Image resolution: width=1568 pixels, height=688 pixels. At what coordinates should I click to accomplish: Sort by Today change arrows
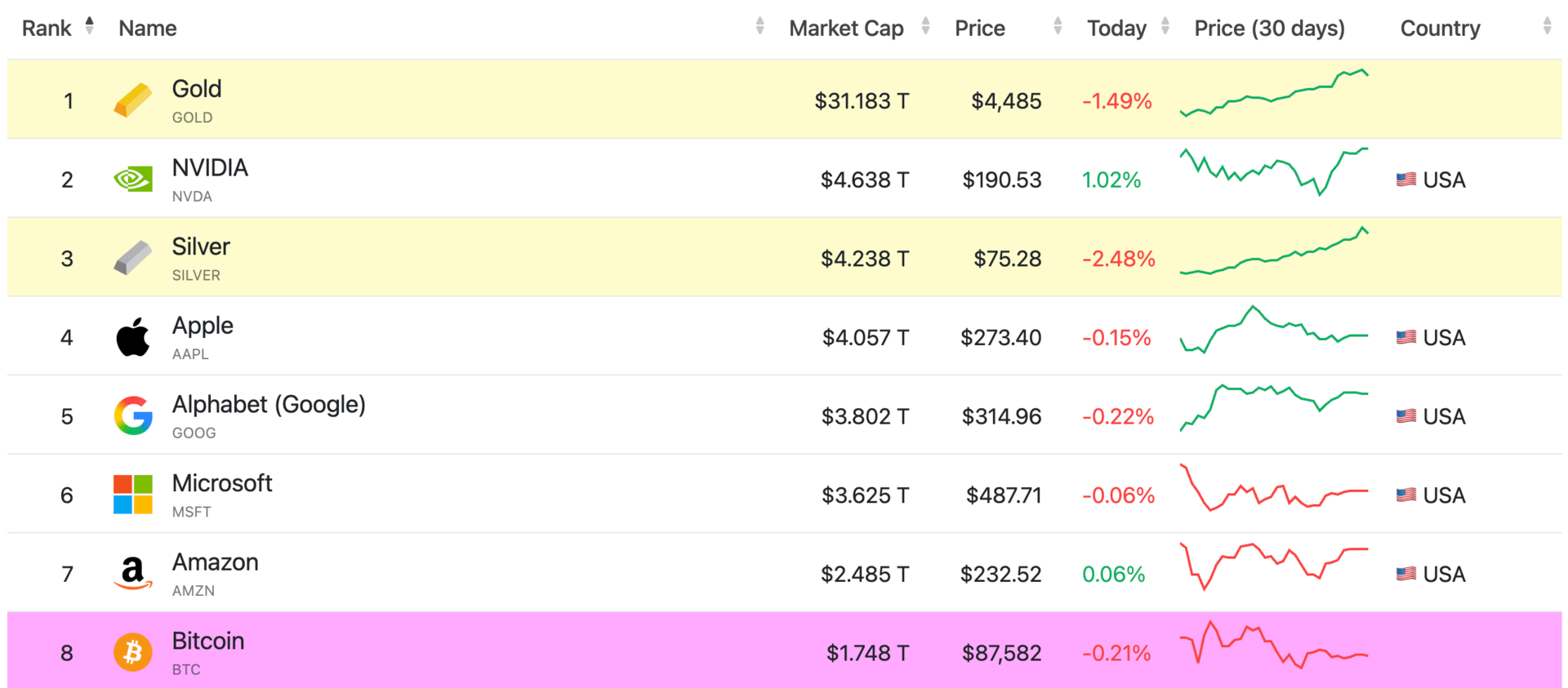point(1165,26)
